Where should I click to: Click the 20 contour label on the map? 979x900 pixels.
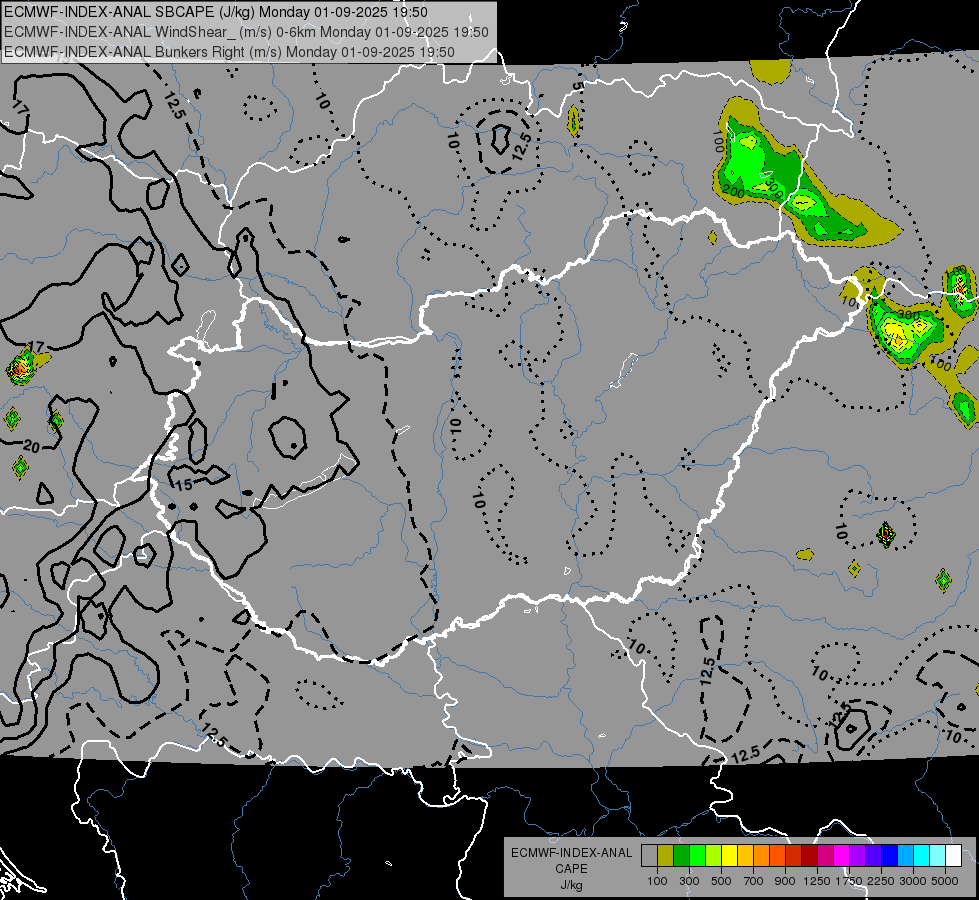pyautogui.click(x=32, y=447)
